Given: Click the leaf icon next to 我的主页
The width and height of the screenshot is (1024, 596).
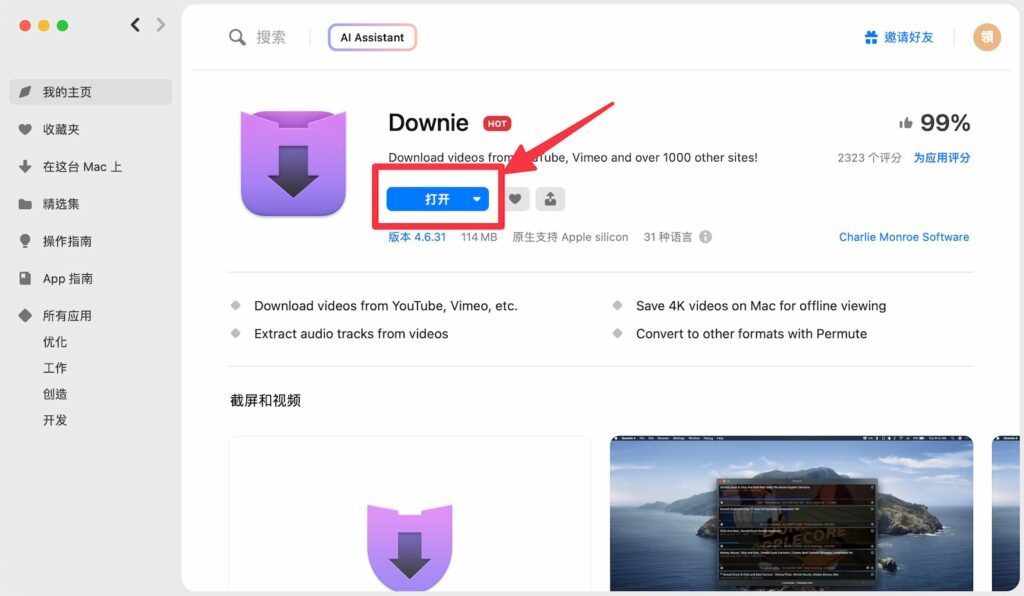Looking at the screenshot, I should pyautogui.click(x=25, y=91).
